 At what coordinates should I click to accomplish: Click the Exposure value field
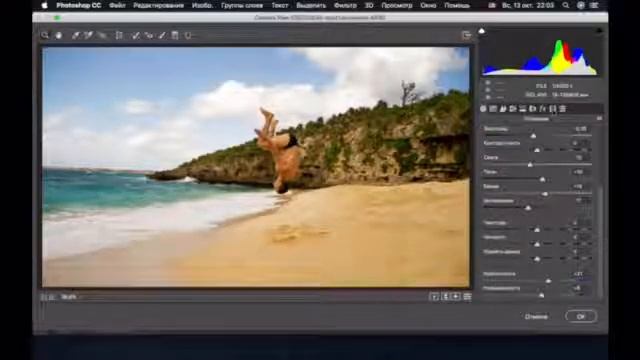coord(580,129)
